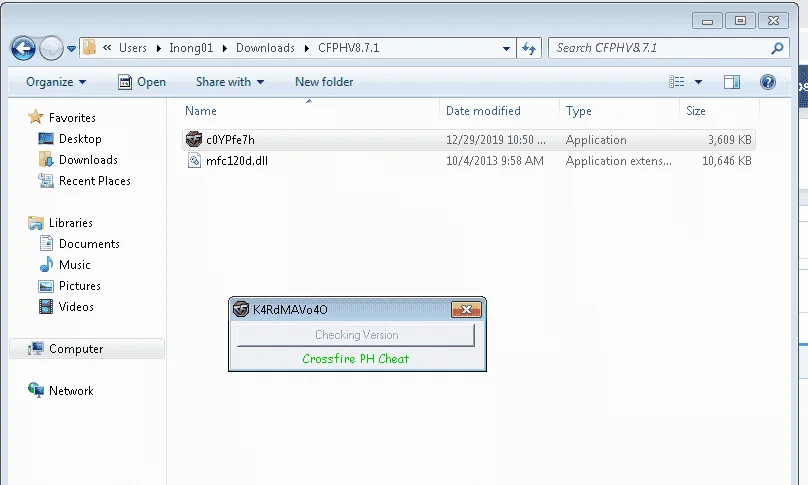Select Libraries in the navigation pane
The image size is (808, 485).
click(71, 223)
